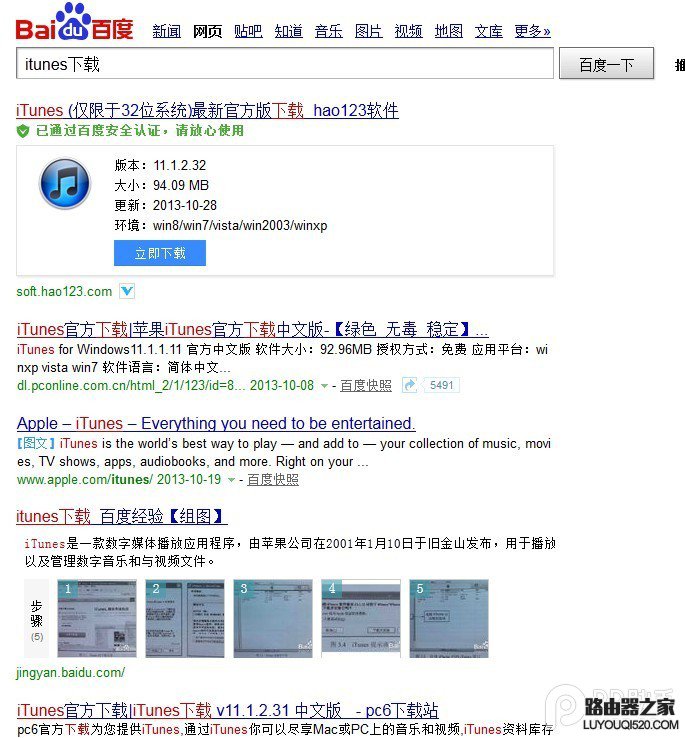Screen dimensions: 685x738
Task: Open the hao123软件 iTunes 32位 result title
Action: 207,110
